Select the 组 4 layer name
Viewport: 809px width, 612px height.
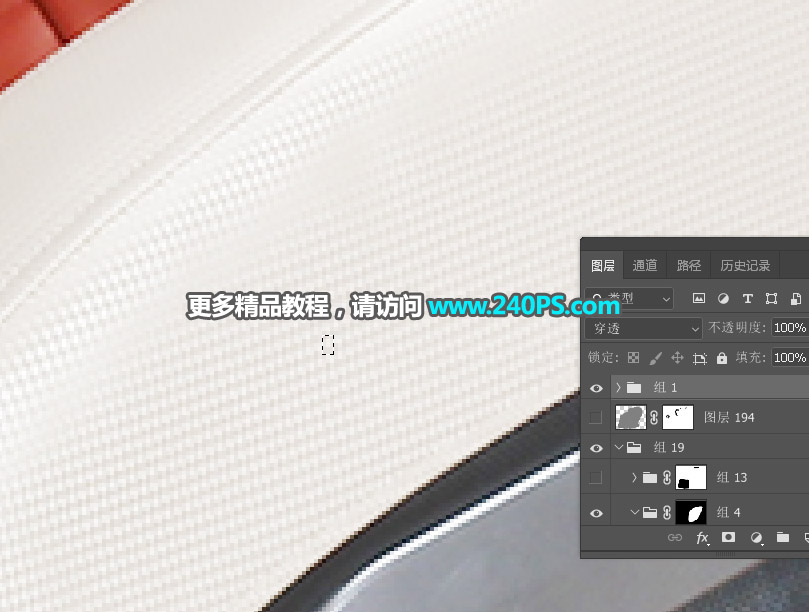pos(728,512)
